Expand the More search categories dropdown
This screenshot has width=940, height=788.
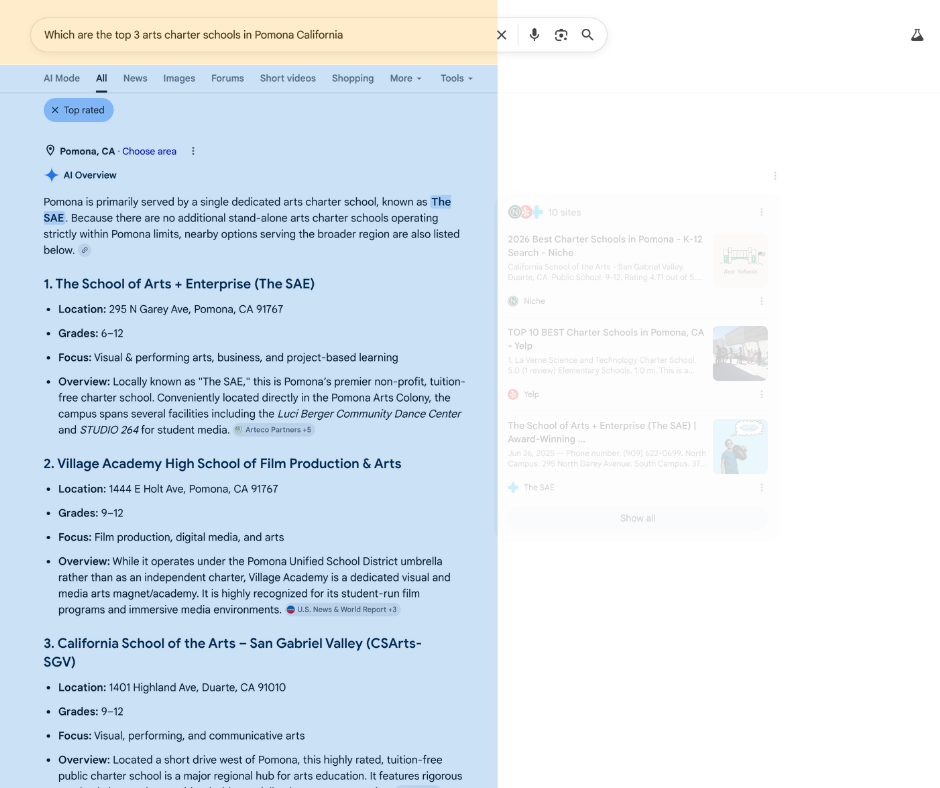coord(406,79)
